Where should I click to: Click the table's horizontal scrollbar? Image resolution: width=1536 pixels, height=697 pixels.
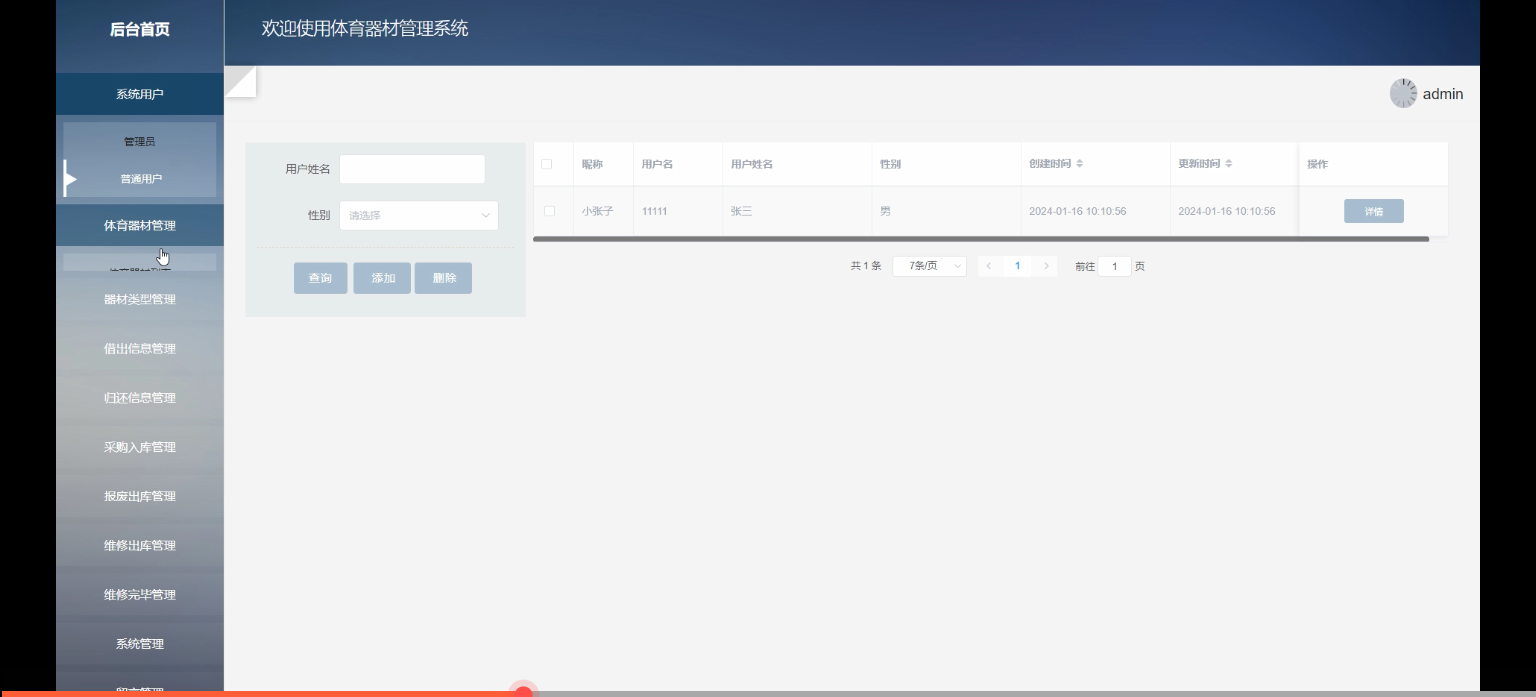(x=981, y=239)
